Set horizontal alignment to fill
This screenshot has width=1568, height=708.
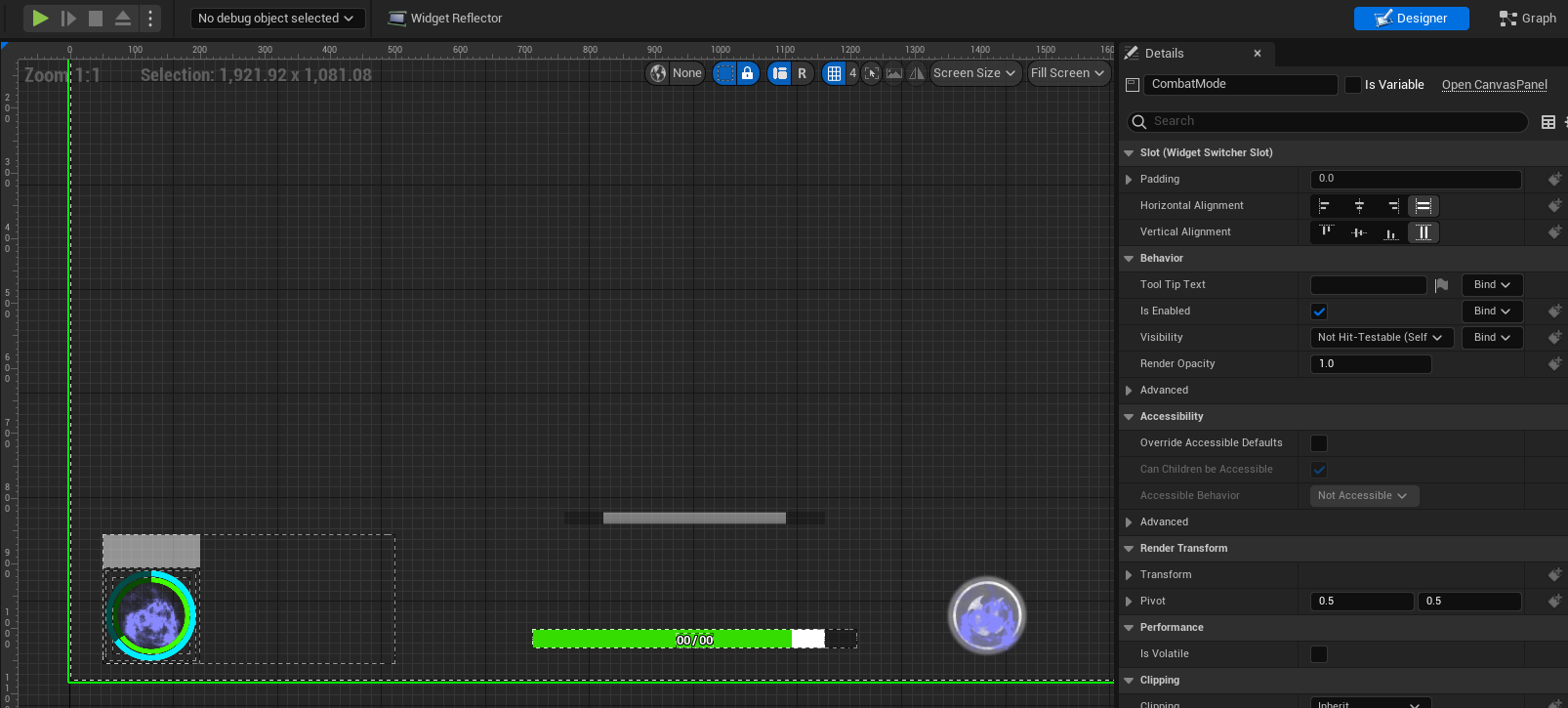1424,206
